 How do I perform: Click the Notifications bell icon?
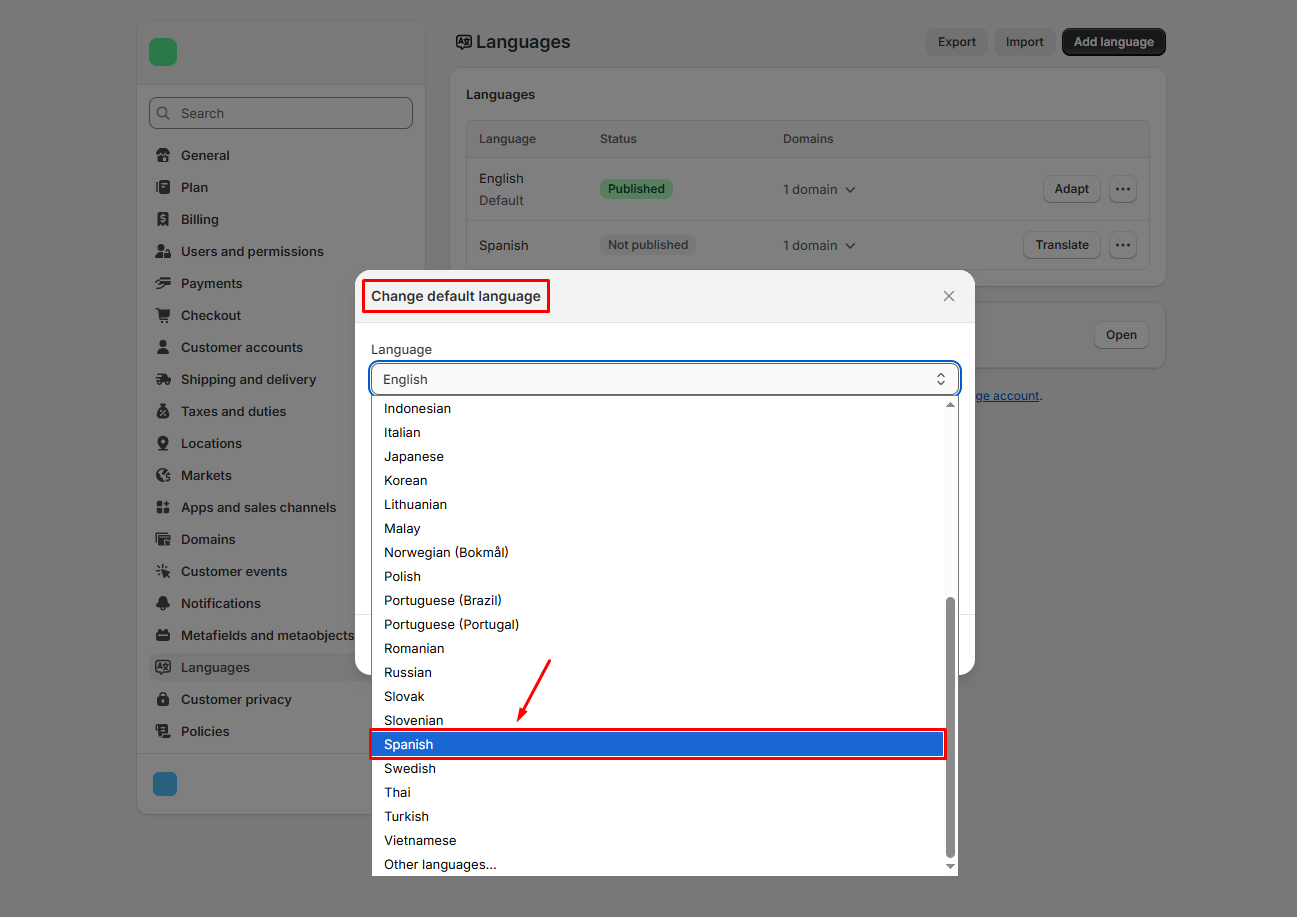pyautogui.click(x=163, y=603)
